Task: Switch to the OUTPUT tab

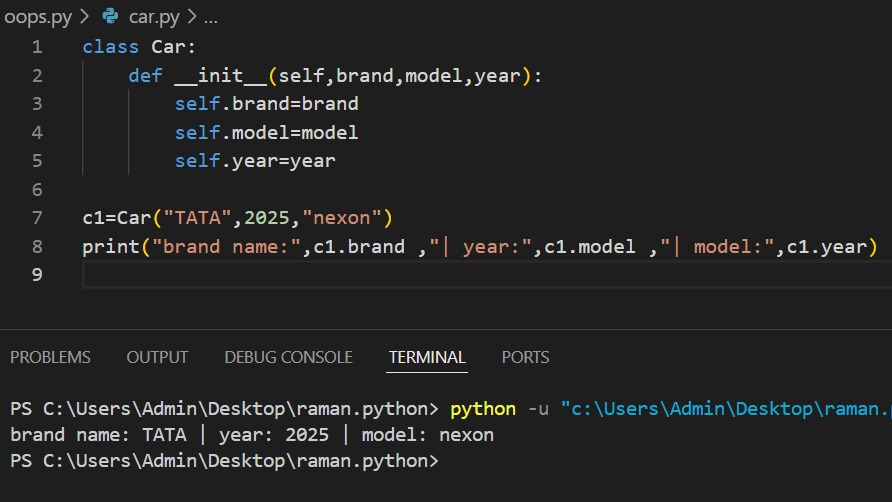Action: click(157, 357)
